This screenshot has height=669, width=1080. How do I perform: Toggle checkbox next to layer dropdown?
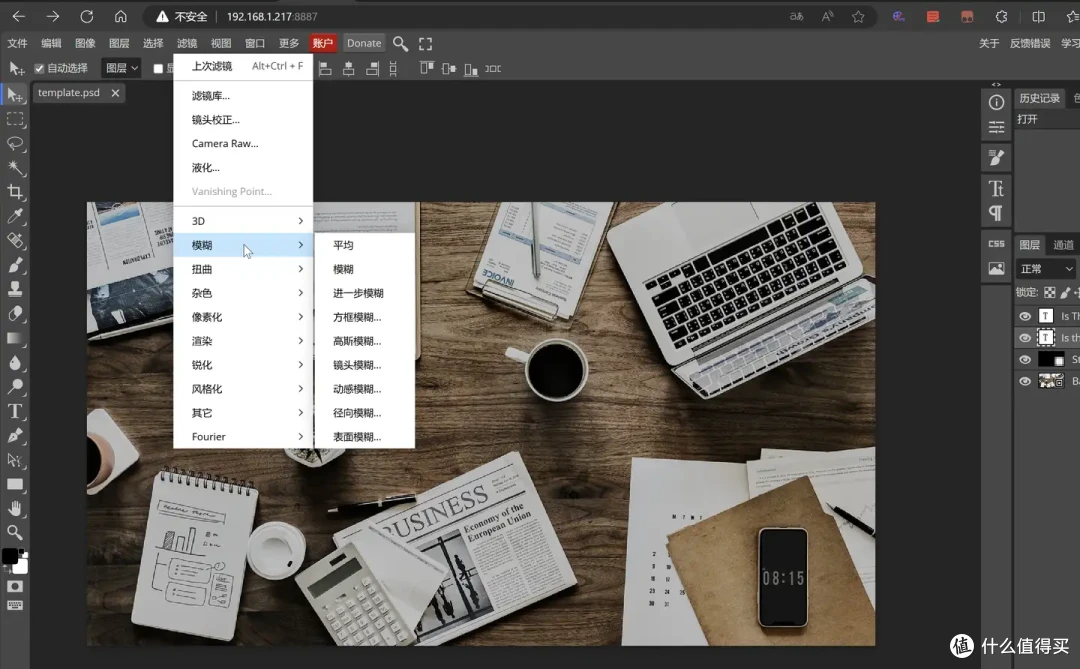click(x=158, y=68)
